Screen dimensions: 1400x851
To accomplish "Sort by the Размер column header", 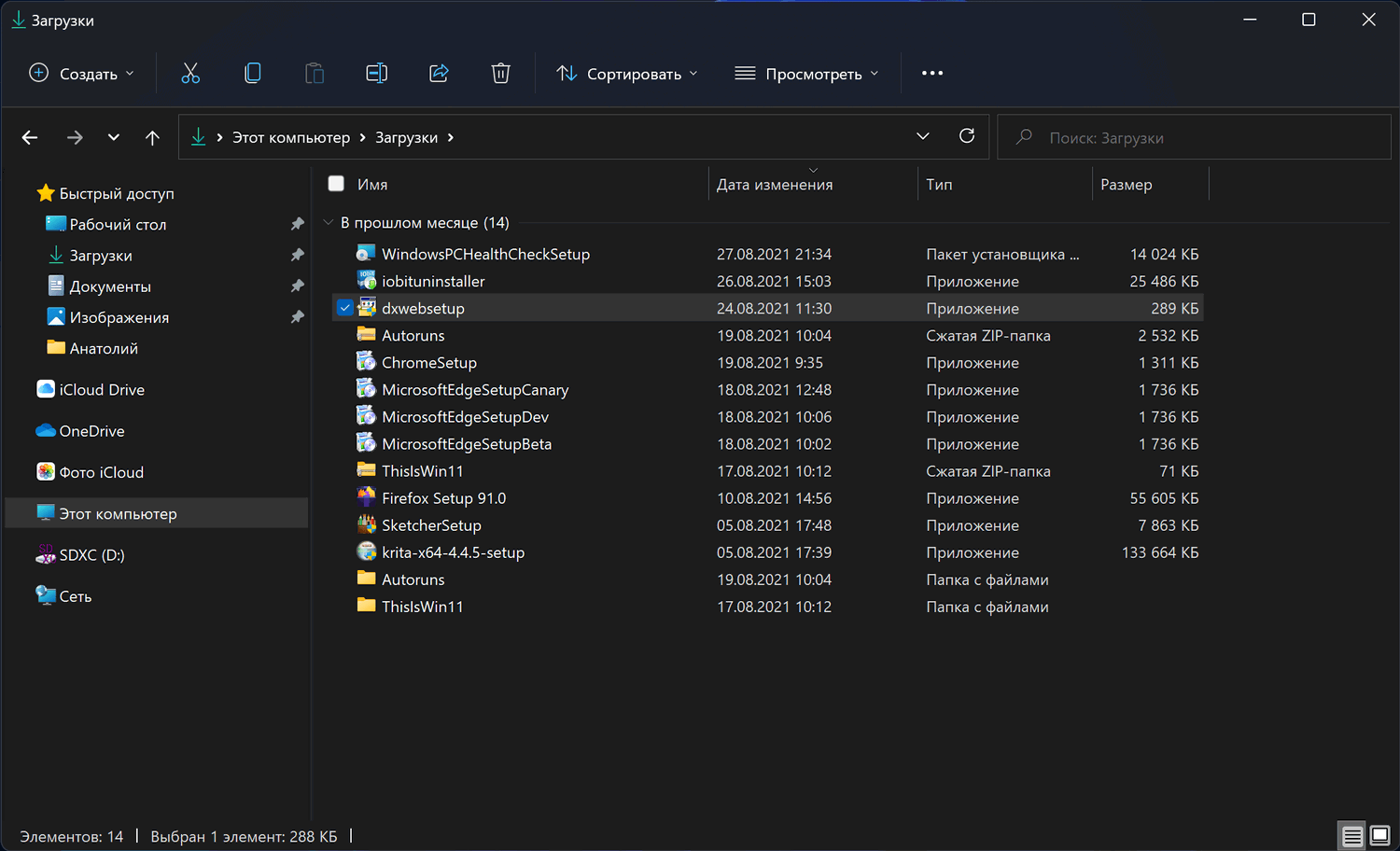I will click(x=1126, y=185).
